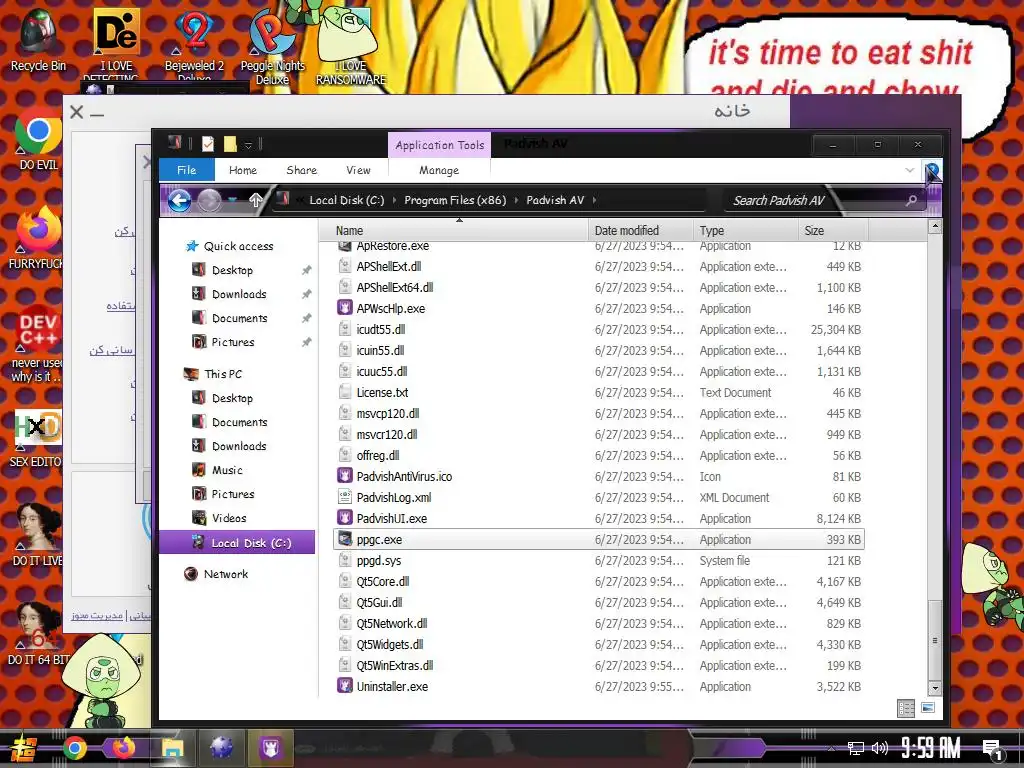Click the scroll down arrow of file list
Screen dimensions: 1024x768
[x=935, y=688]
